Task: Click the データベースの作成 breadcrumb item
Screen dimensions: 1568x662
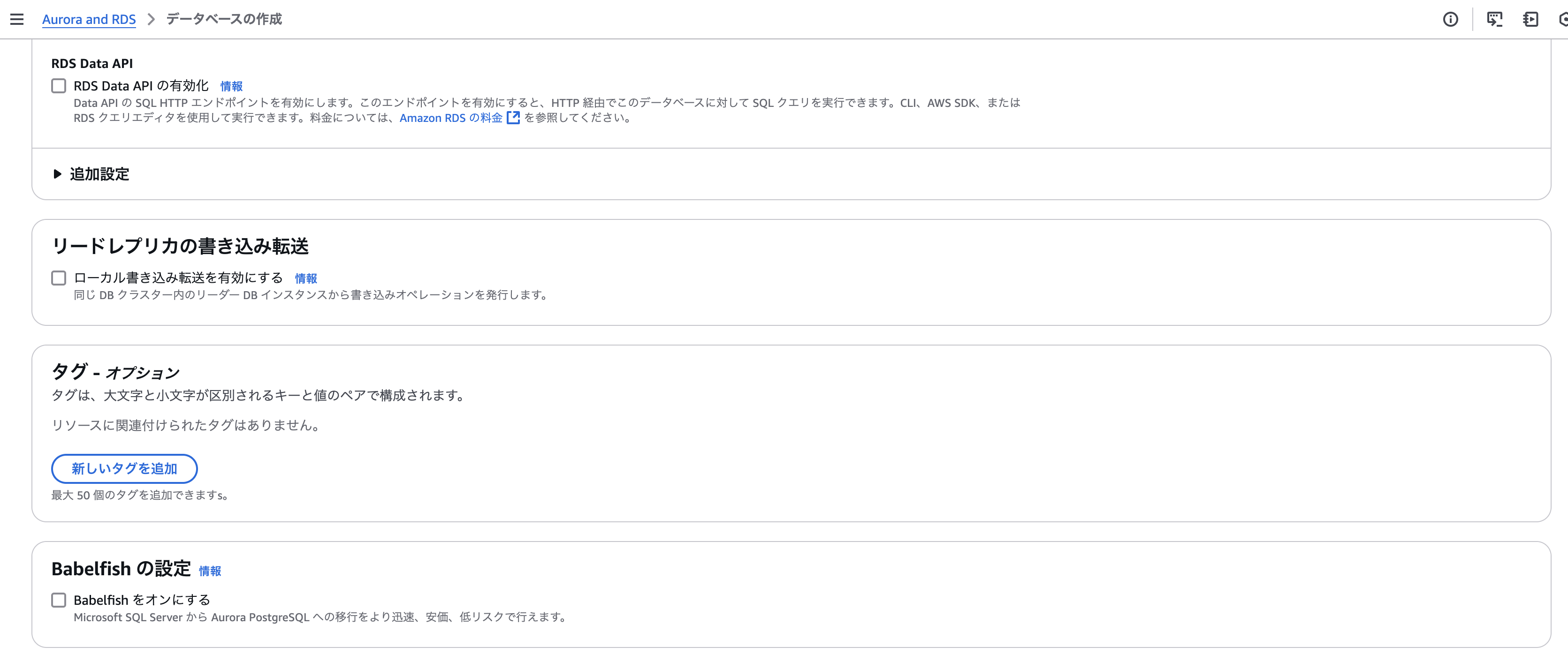Action: tap(224, 20)
